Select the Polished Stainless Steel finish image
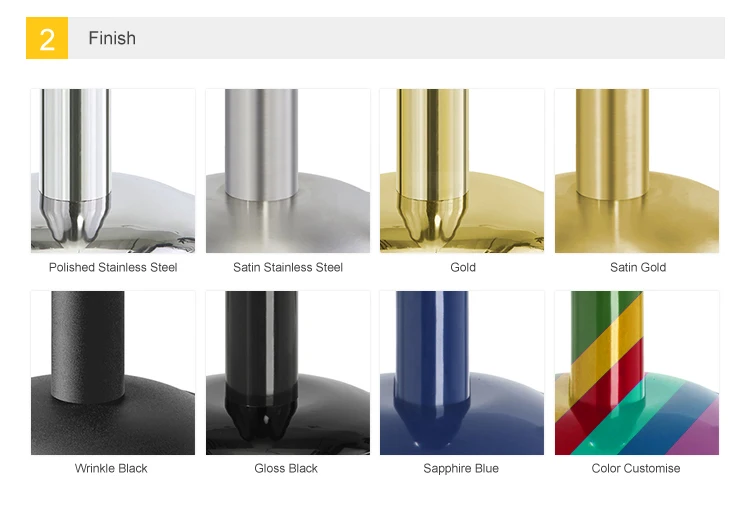Screen dimensions: 750x514 (113, 171)
